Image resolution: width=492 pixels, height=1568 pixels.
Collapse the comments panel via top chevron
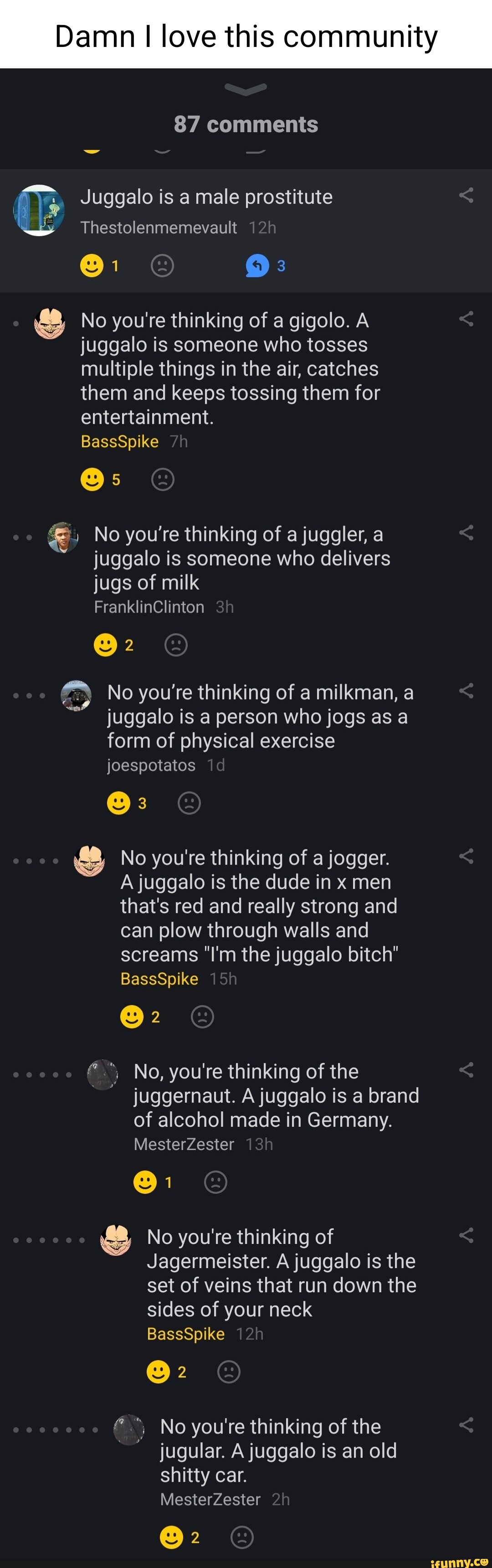(246, 90)
